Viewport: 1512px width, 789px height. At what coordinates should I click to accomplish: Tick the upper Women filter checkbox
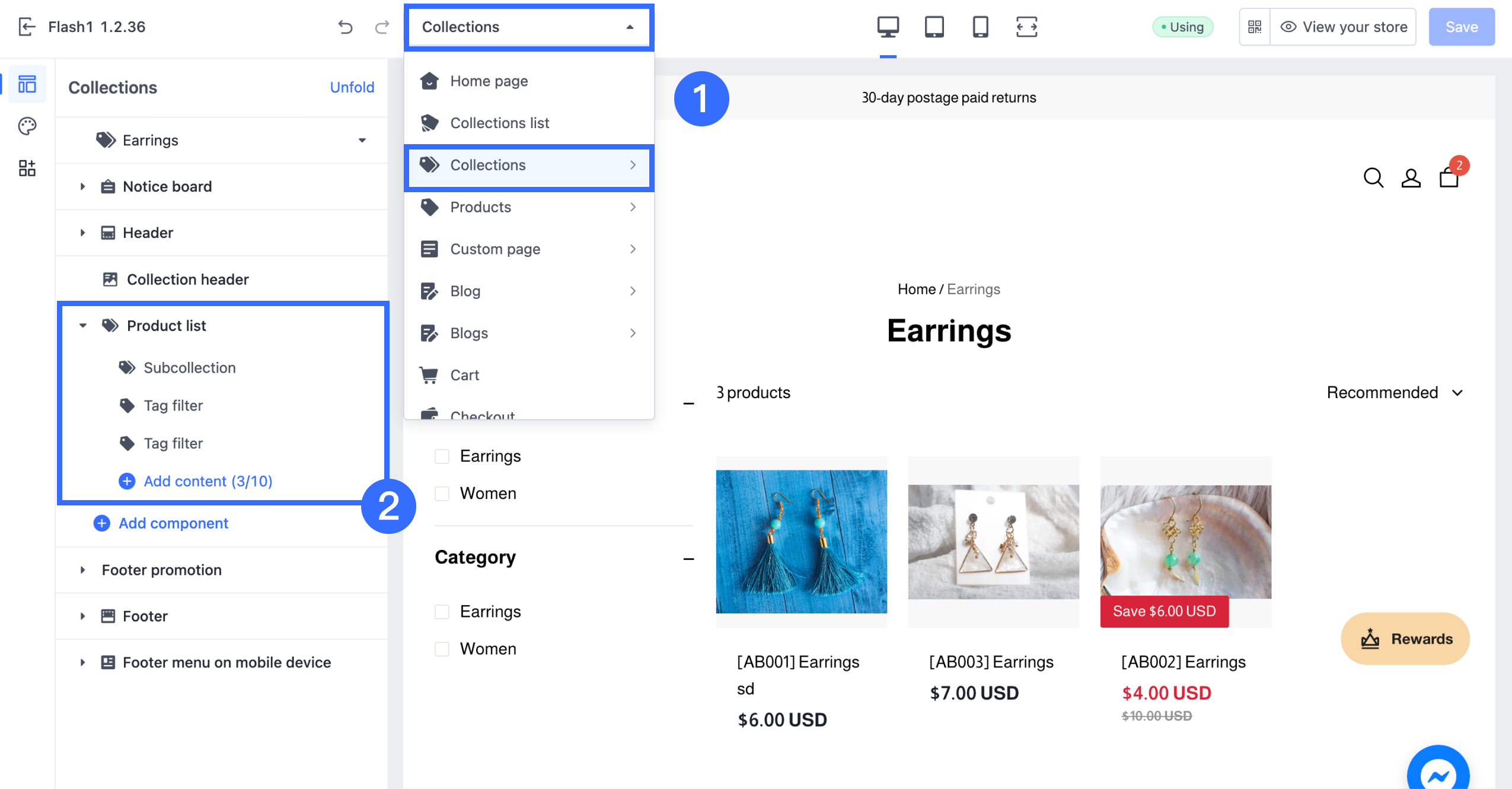(x=442, y=494)
